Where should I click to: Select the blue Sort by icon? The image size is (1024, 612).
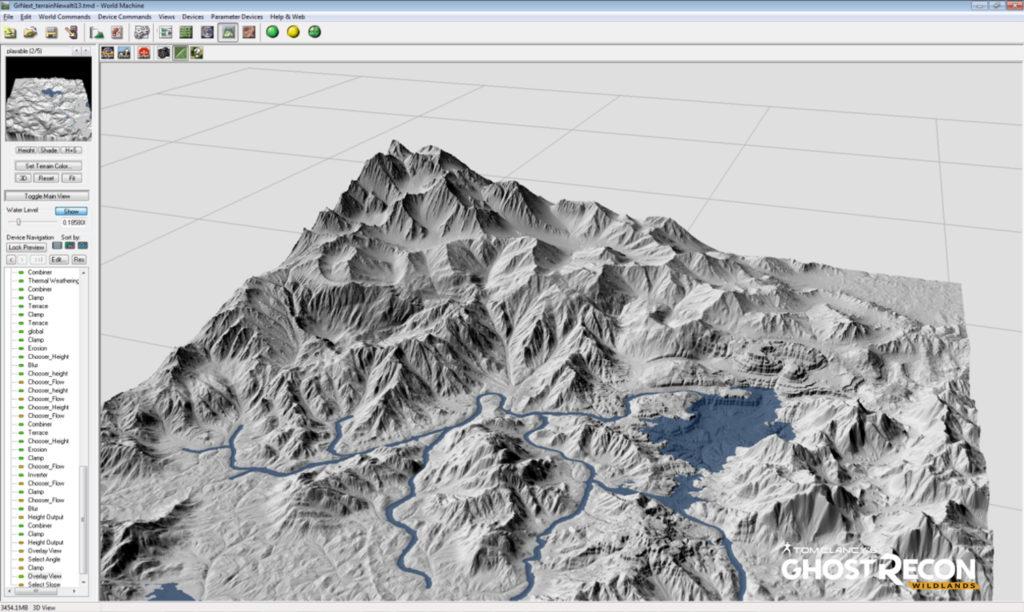(82, 246)
